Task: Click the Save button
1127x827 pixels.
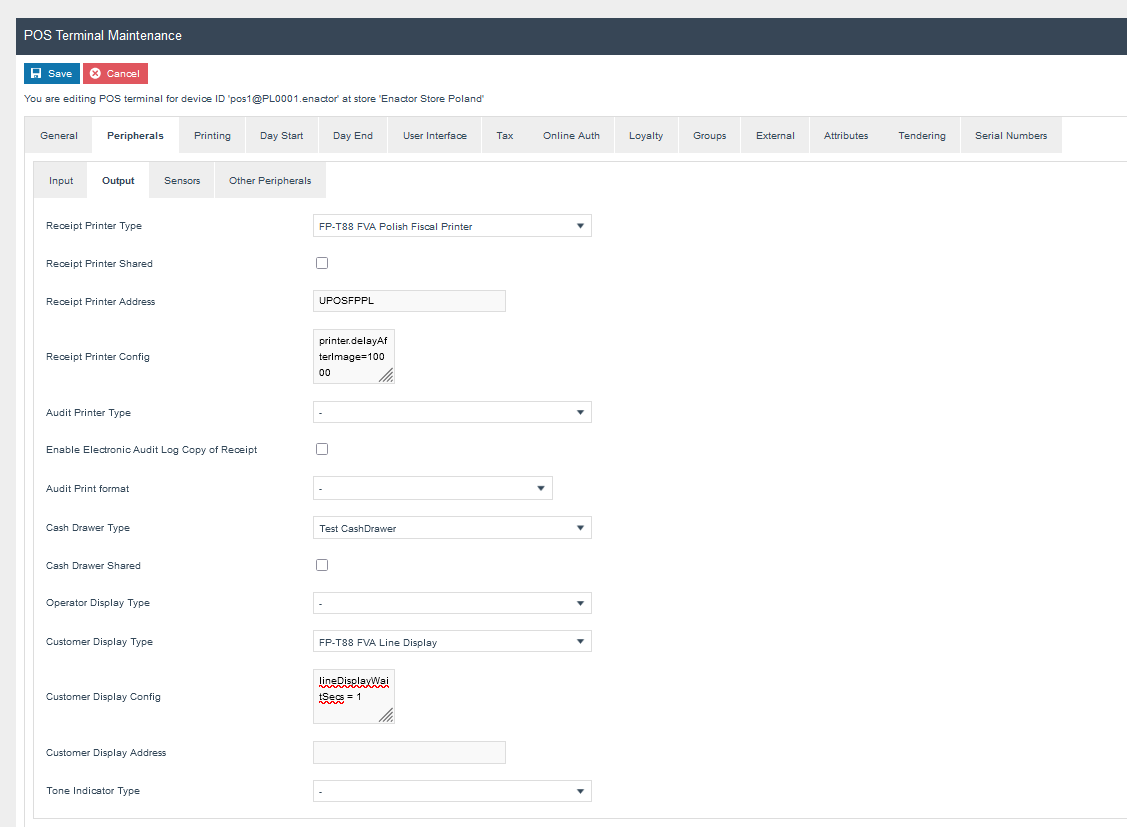Action: [51, 74]
